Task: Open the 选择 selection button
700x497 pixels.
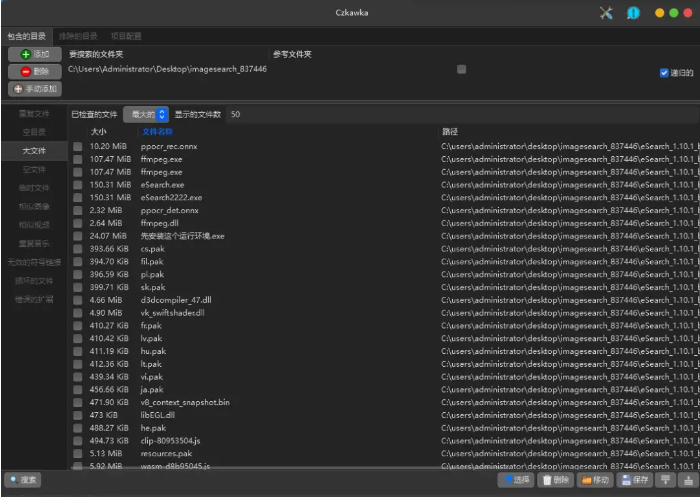Action: point(516,480)
